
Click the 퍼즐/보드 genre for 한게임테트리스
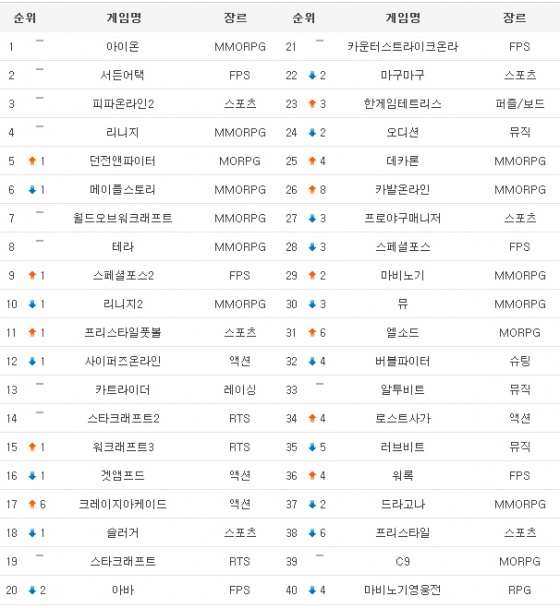[x=520, y=104]
